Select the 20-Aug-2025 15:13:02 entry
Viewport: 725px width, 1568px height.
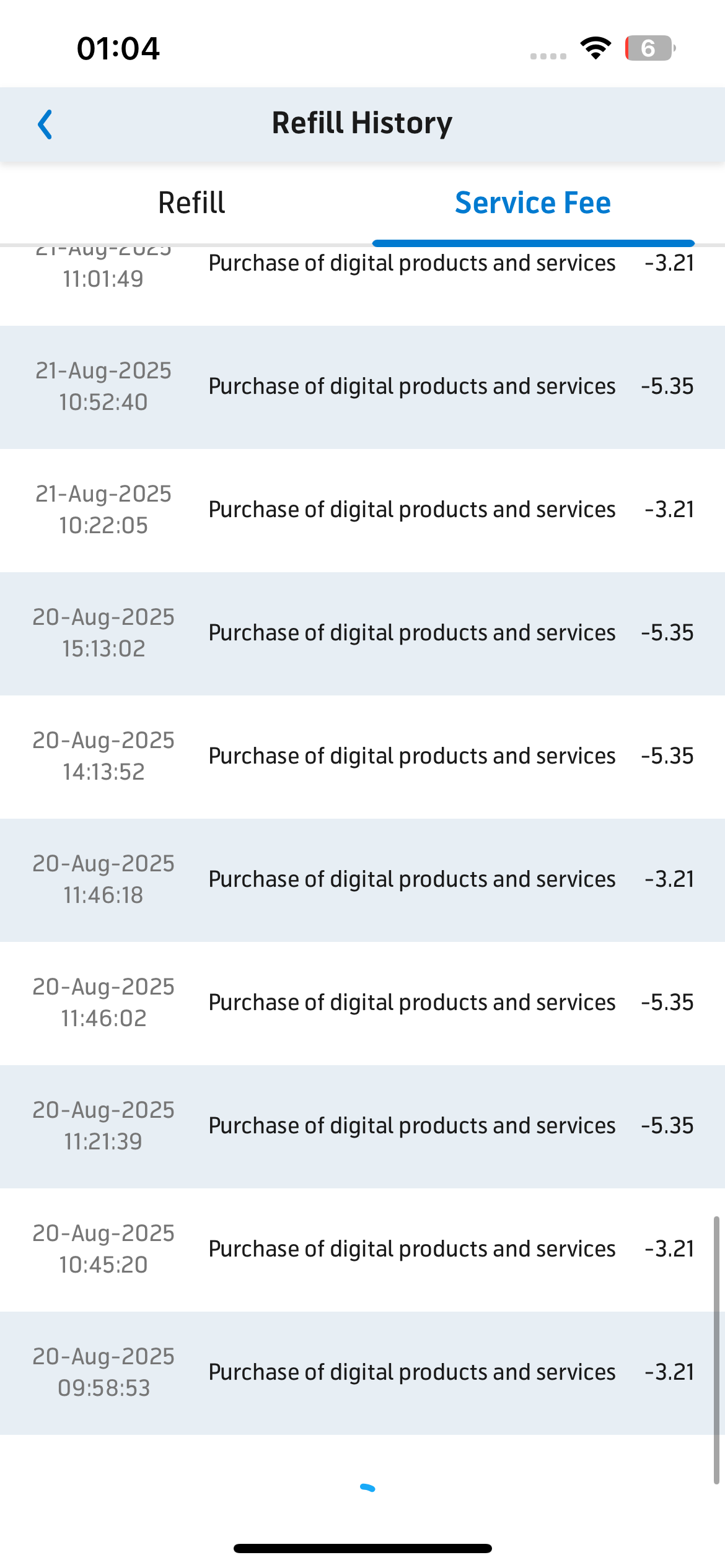(362, 634)
